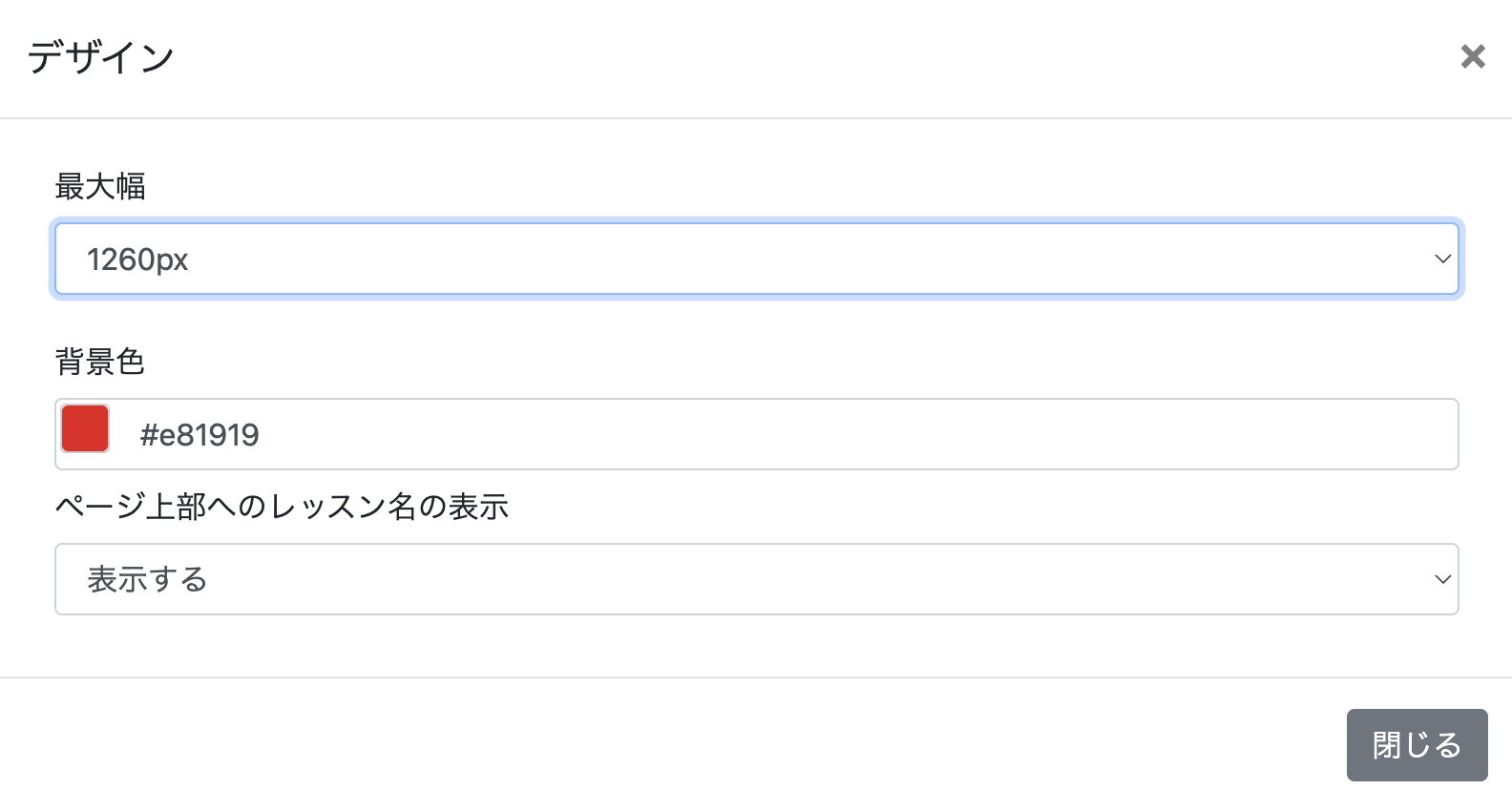
Task: Click the デザイン dialog title
Action: [101, 57]
